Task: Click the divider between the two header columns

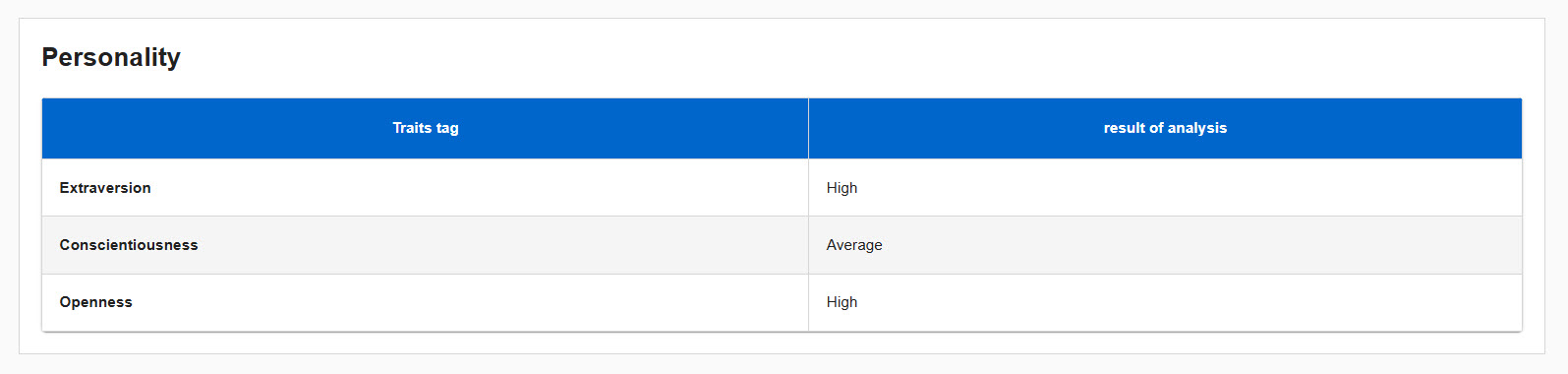Action: click(x=808, y=128)
